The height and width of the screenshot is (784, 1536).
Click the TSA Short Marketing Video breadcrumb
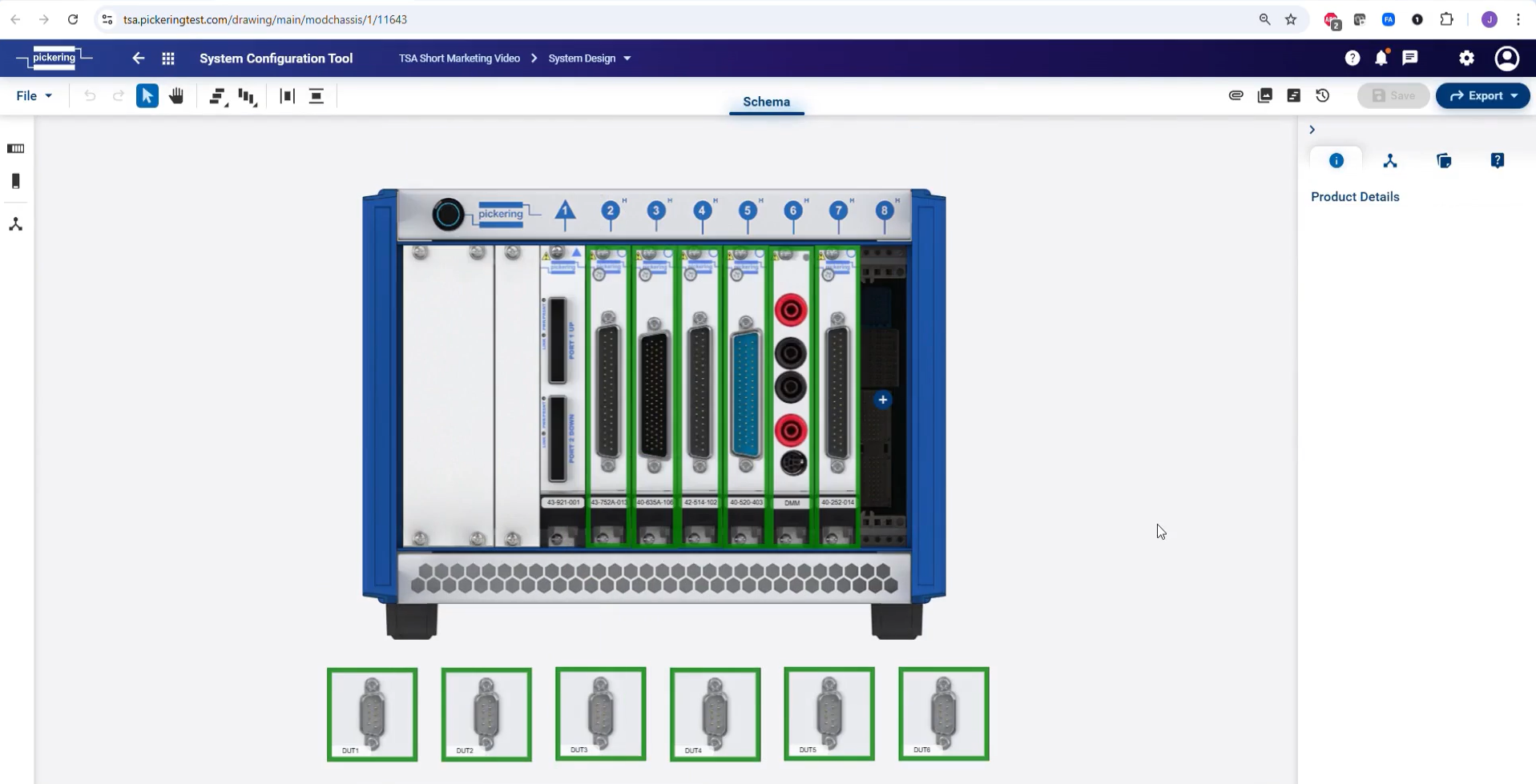click(459, 58)
